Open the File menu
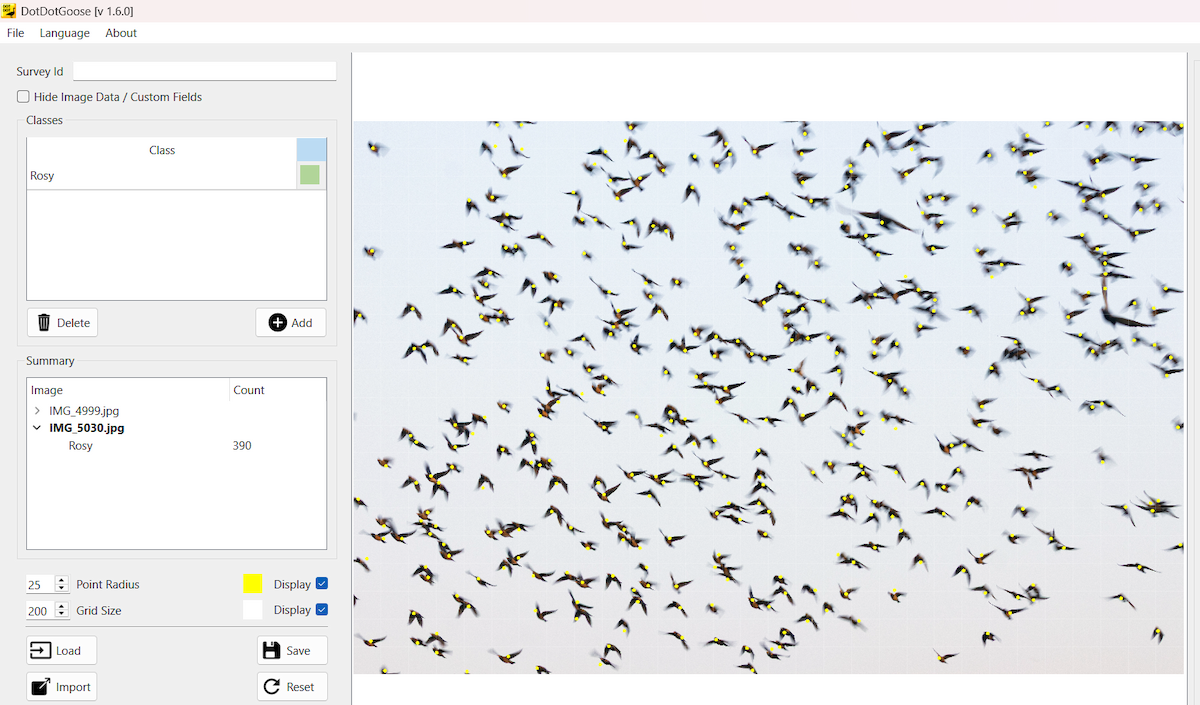Image resolution: width=1200 pixels, height=705 pixels. 15,33
